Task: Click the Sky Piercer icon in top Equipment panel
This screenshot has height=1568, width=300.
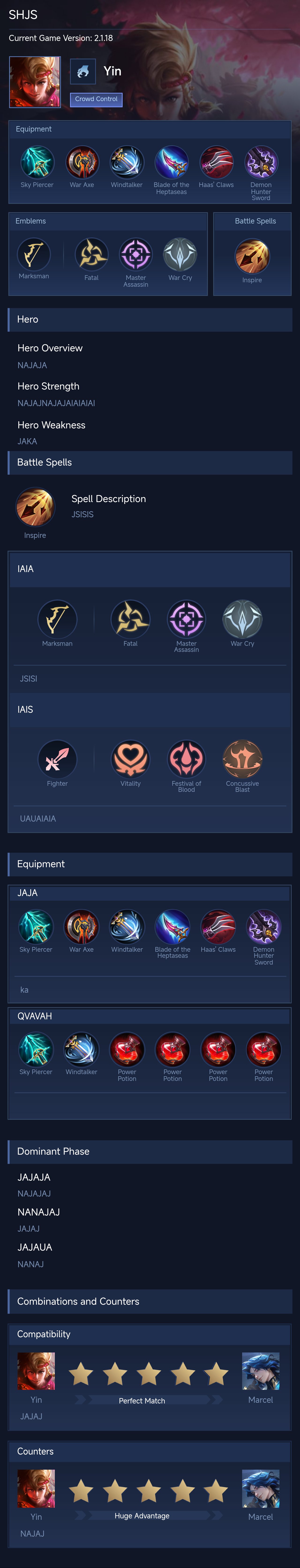Action: point(37,162)
